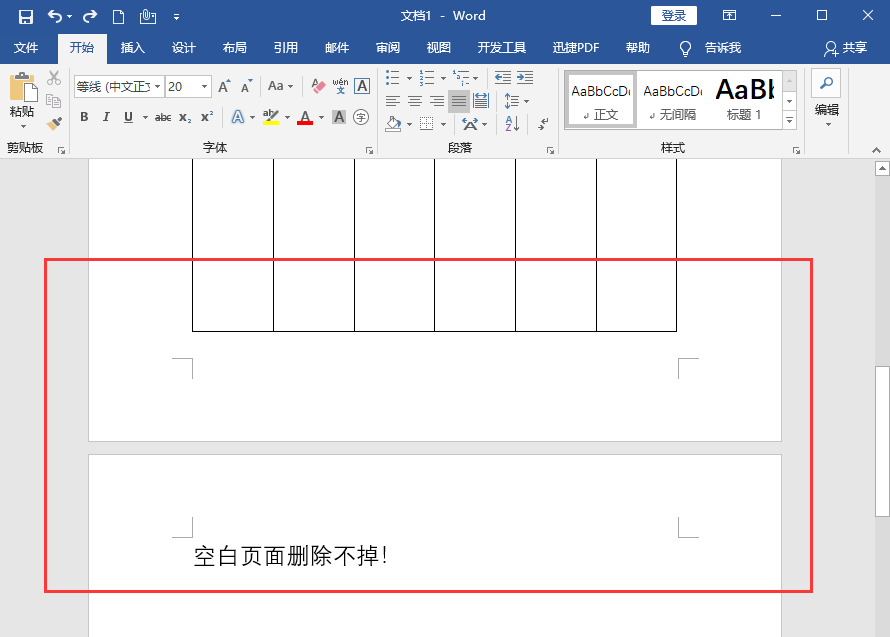The height and width of the screenshot is (637, 890).
Task: Click the 共享 share button
Action: 845,48
